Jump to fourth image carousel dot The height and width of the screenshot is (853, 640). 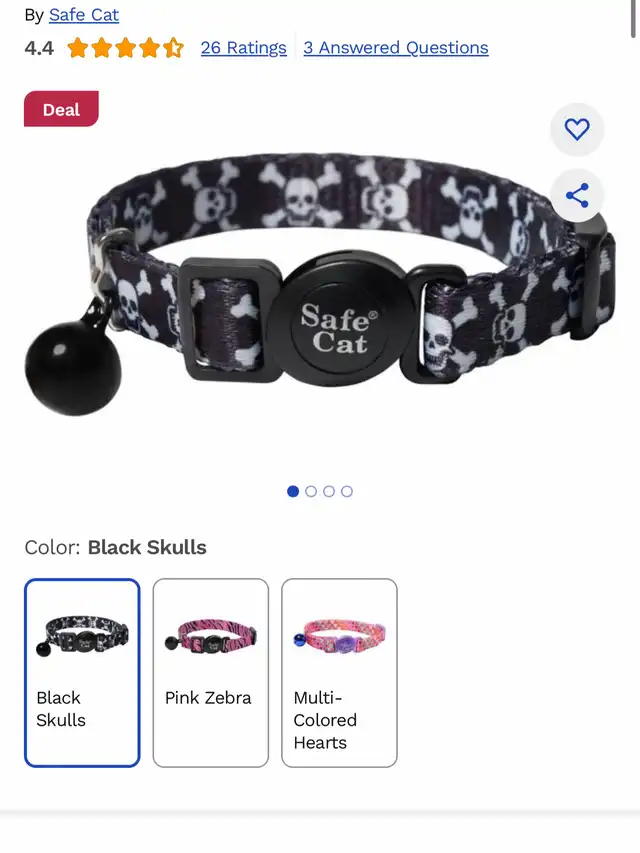point(347,491)
